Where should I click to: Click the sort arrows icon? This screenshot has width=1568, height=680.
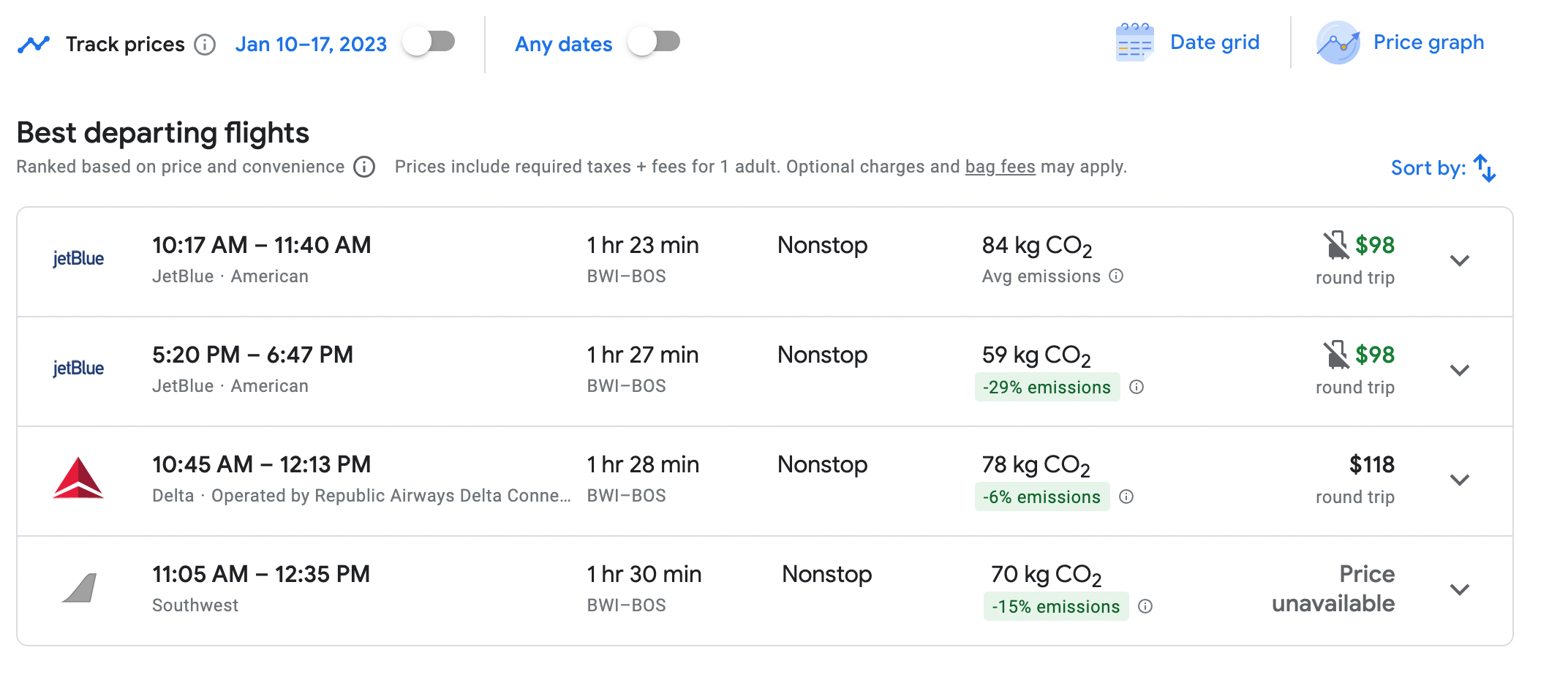coord(1485,168)
